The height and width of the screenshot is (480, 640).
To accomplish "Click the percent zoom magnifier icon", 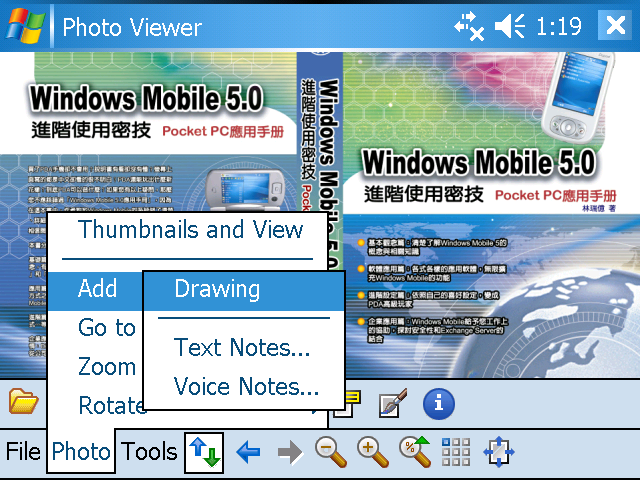I will coord(415,451).
